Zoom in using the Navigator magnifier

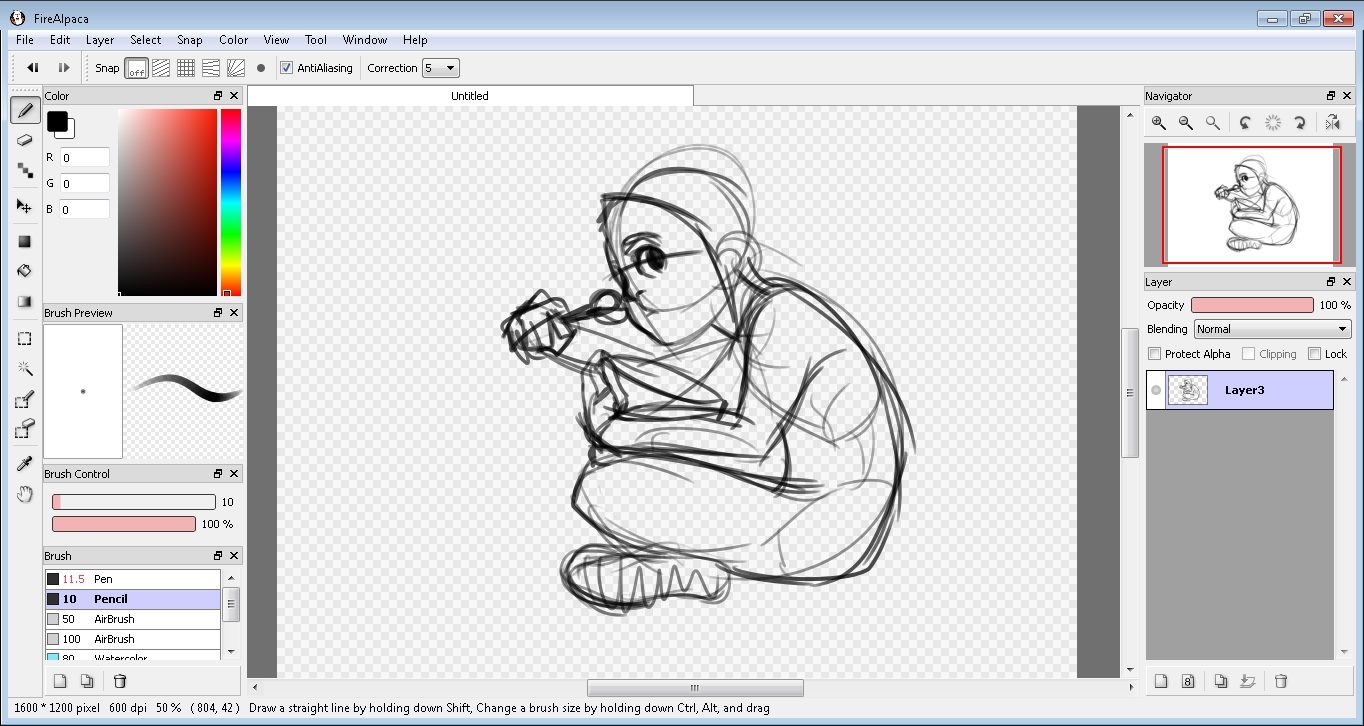pyautogui.click(x=1158, y=123)
